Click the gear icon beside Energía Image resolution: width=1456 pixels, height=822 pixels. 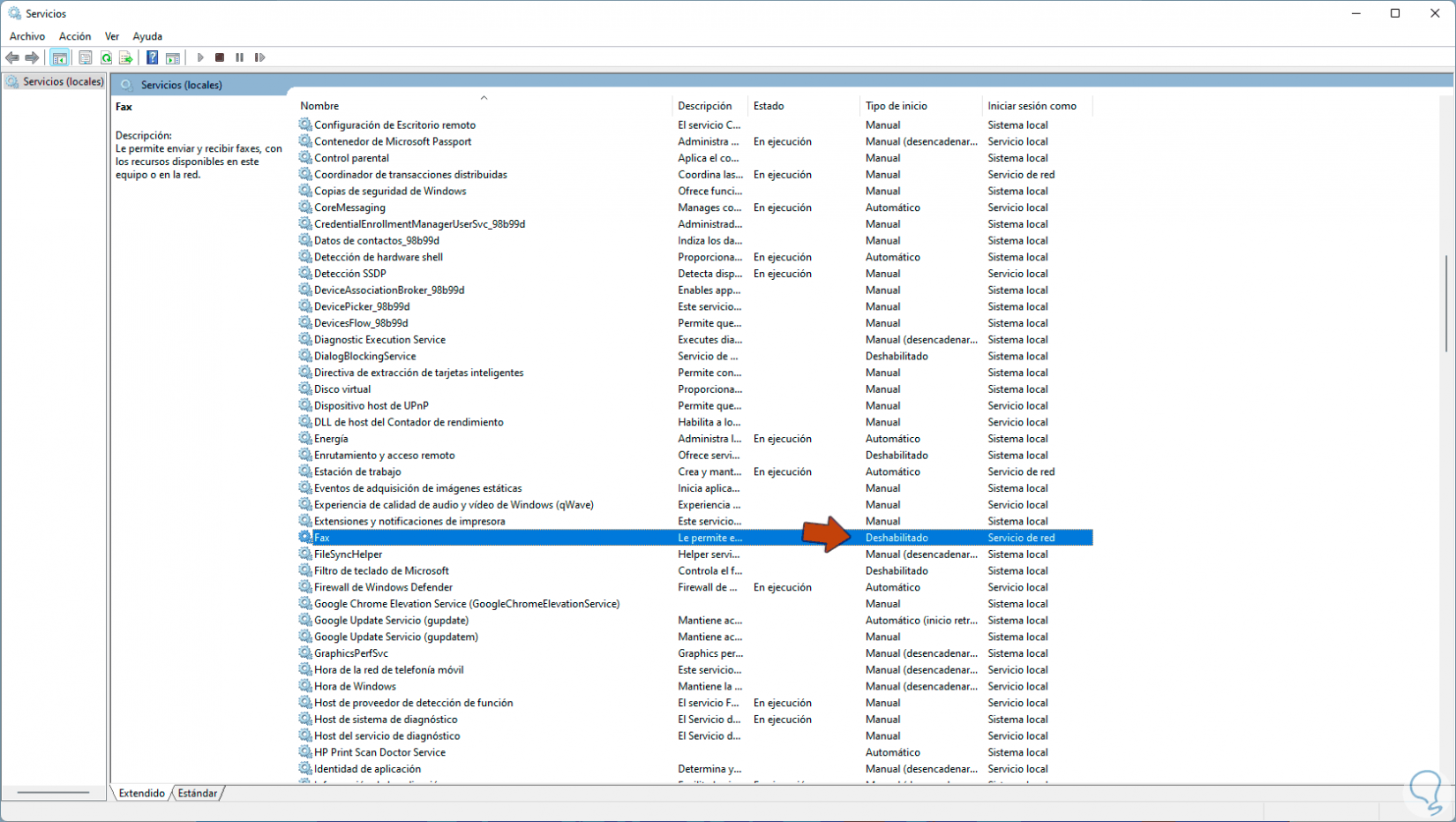tap(305, 439)
